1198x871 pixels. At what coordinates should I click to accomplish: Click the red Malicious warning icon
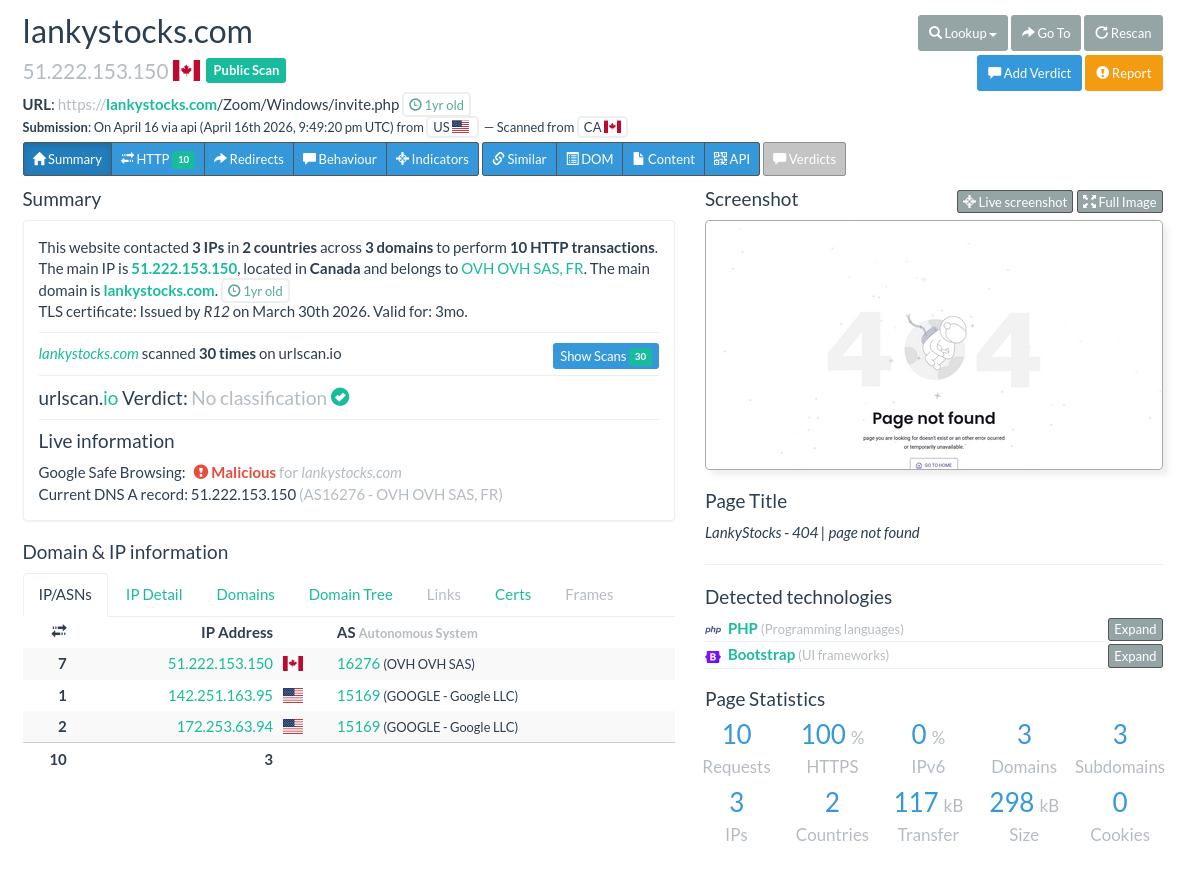click(201, 472)
